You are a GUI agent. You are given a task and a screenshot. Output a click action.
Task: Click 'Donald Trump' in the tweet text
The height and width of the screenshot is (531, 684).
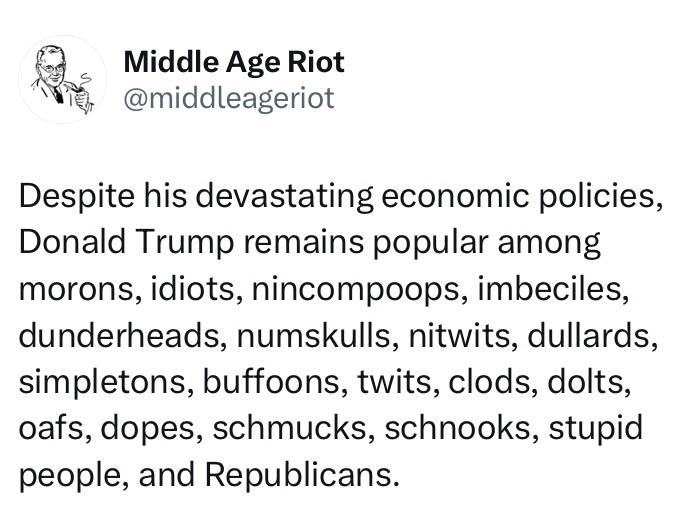[x=127, y=242]
